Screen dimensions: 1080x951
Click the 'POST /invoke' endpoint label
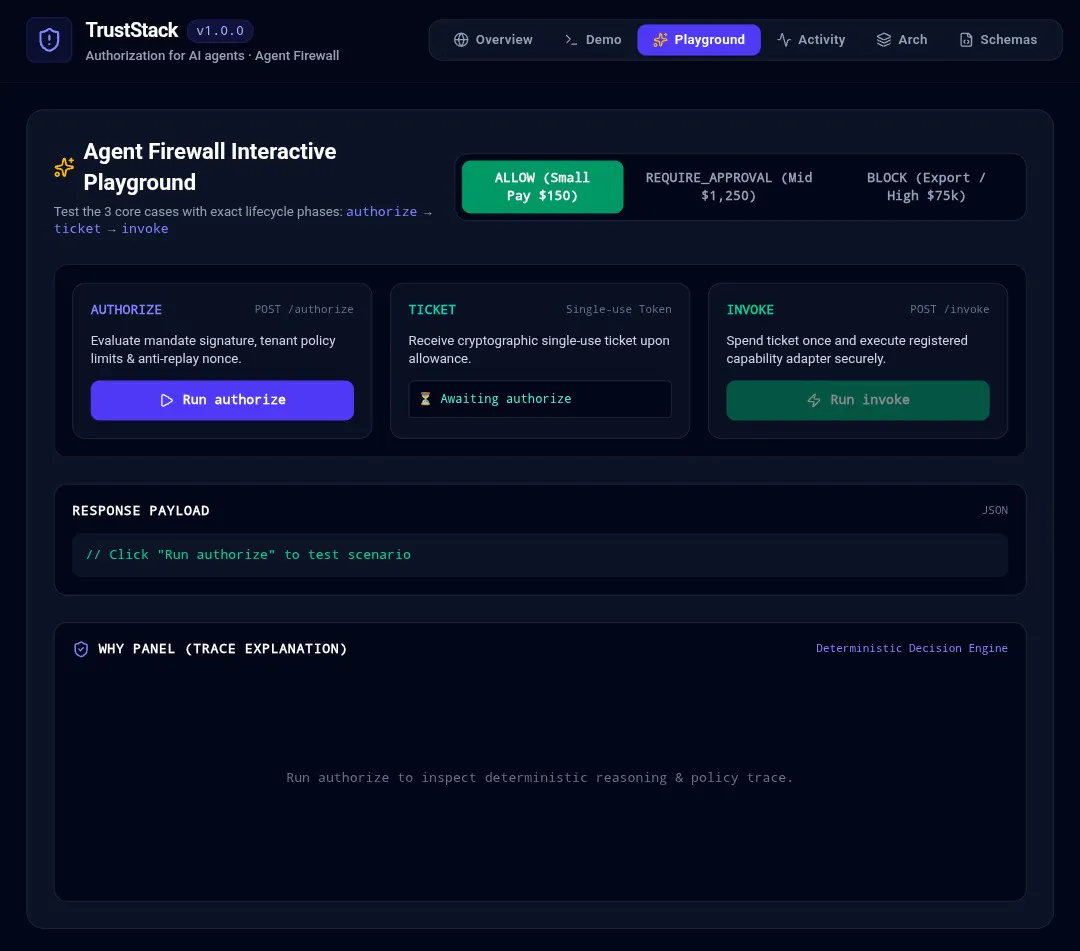coord(950,309)
